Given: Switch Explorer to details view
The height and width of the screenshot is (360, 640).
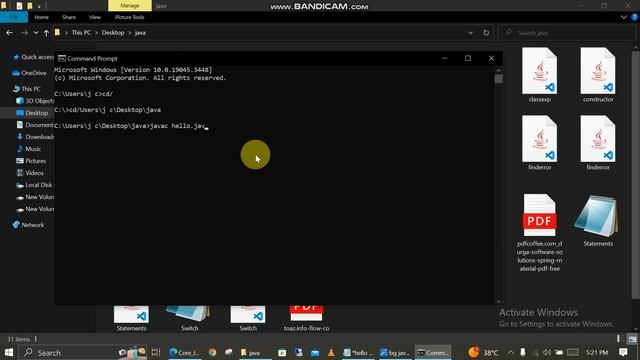Looking at the screenshot, I should (x=619, y=339).
